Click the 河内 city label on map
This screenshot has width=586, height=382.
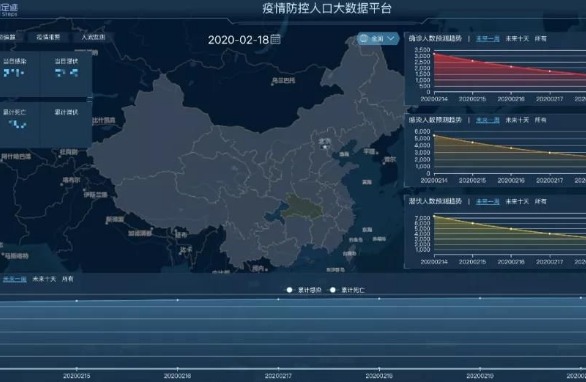pyautogui.click(x=259, y=268)
